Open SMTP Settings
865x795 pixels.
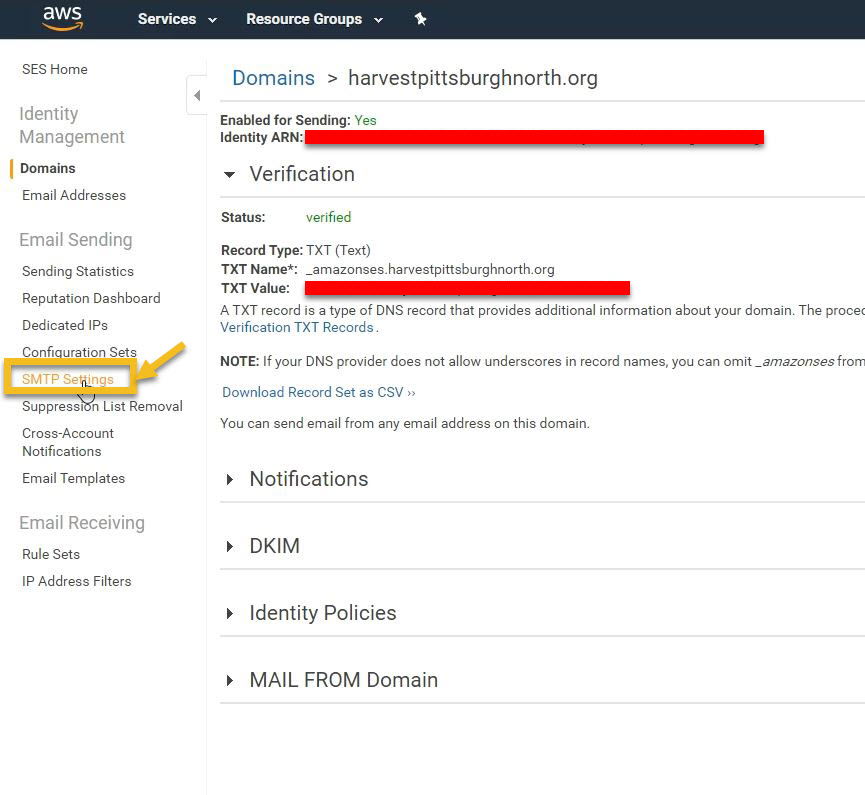(68, 380)
